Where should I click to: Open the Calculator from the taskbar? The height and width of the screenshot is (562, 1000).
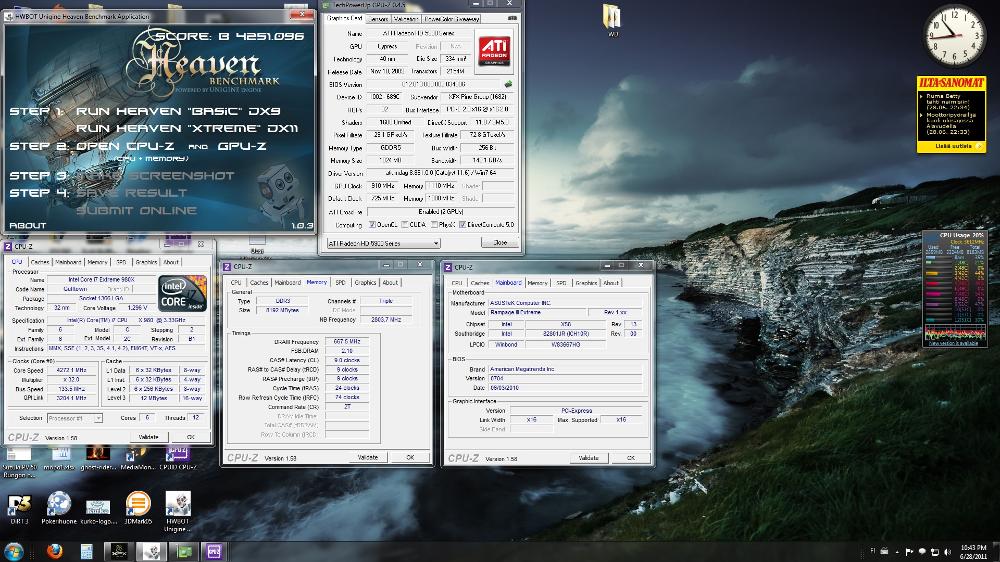tap(87, 551)
